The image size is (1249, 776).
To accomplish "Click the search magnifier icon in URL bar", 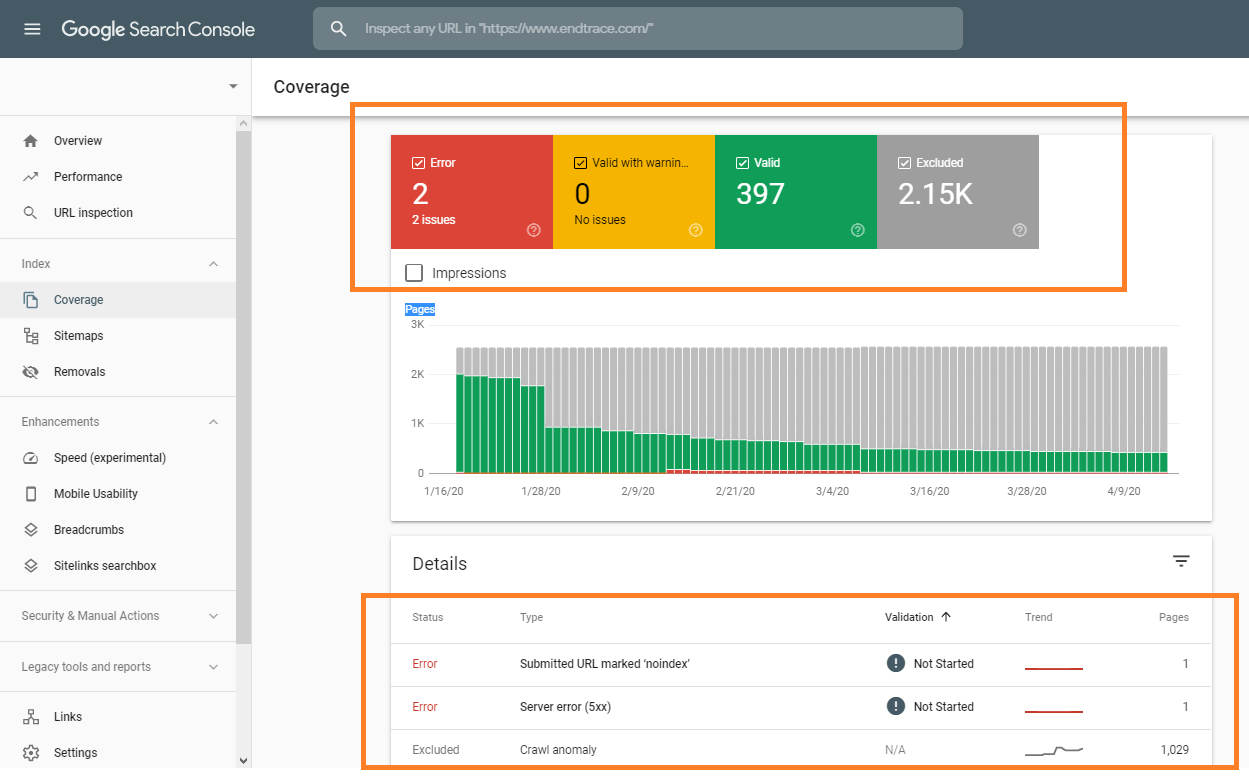I will 340,29.
